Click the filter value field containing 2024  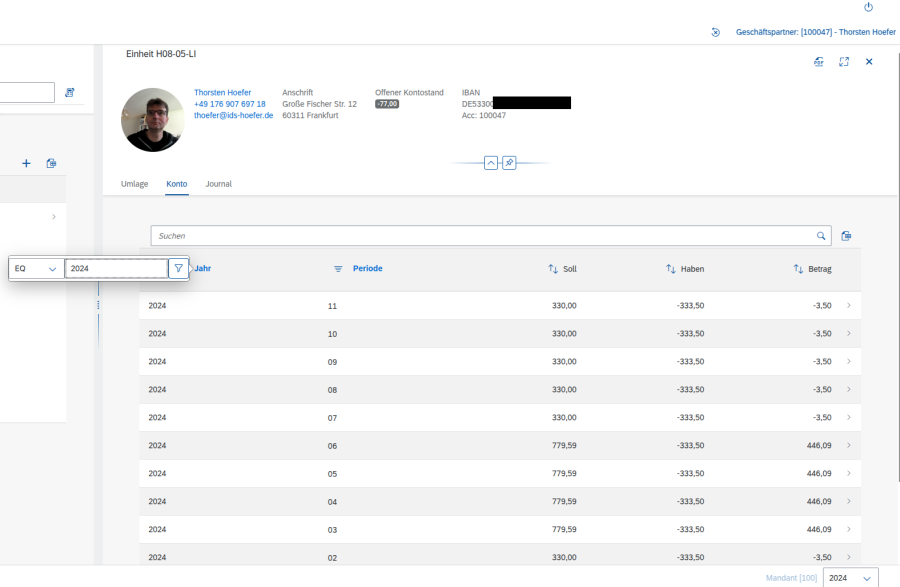click(x=116, y=268)
